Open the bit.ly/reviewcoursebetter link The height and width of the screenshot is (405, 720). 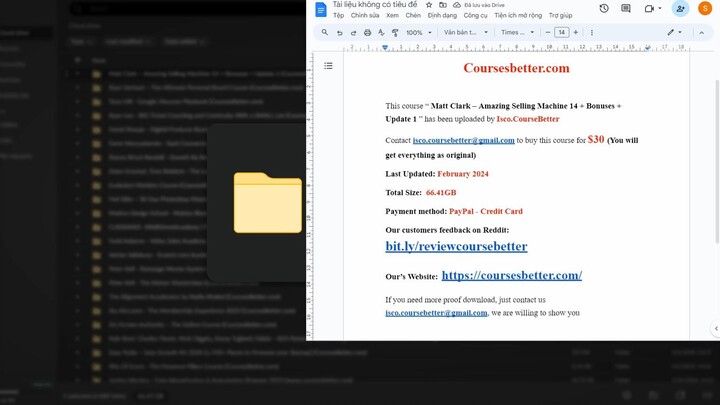click(456, 246)
